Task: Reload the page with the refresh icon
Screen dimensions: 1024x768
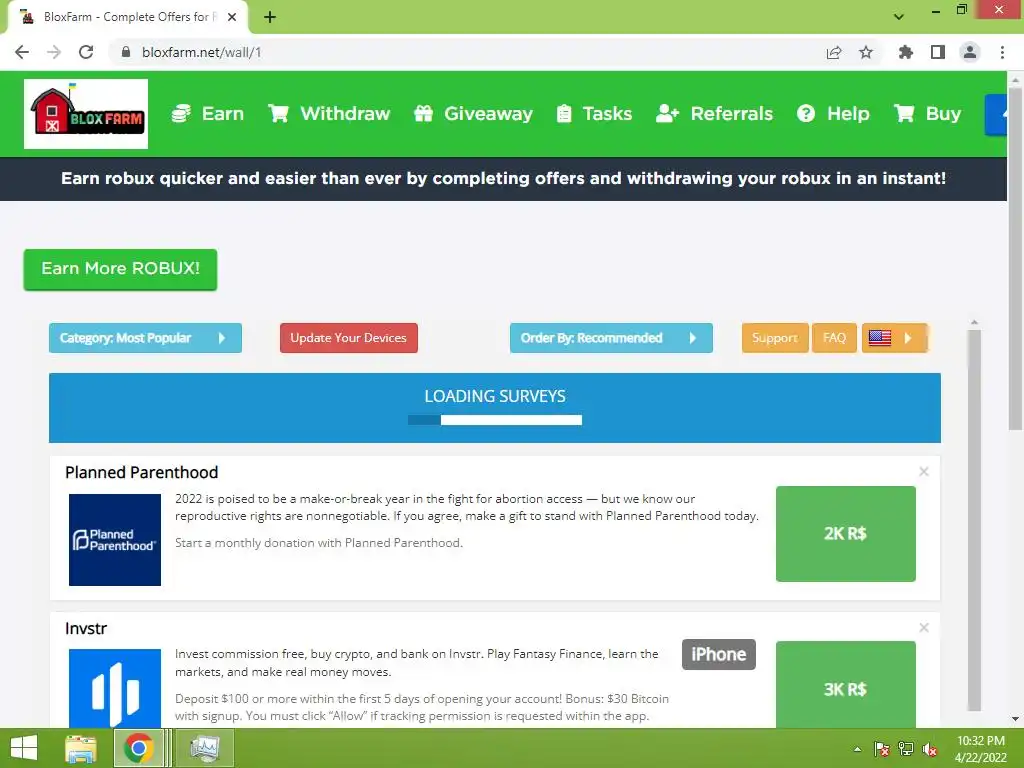Action: [86, 52]
